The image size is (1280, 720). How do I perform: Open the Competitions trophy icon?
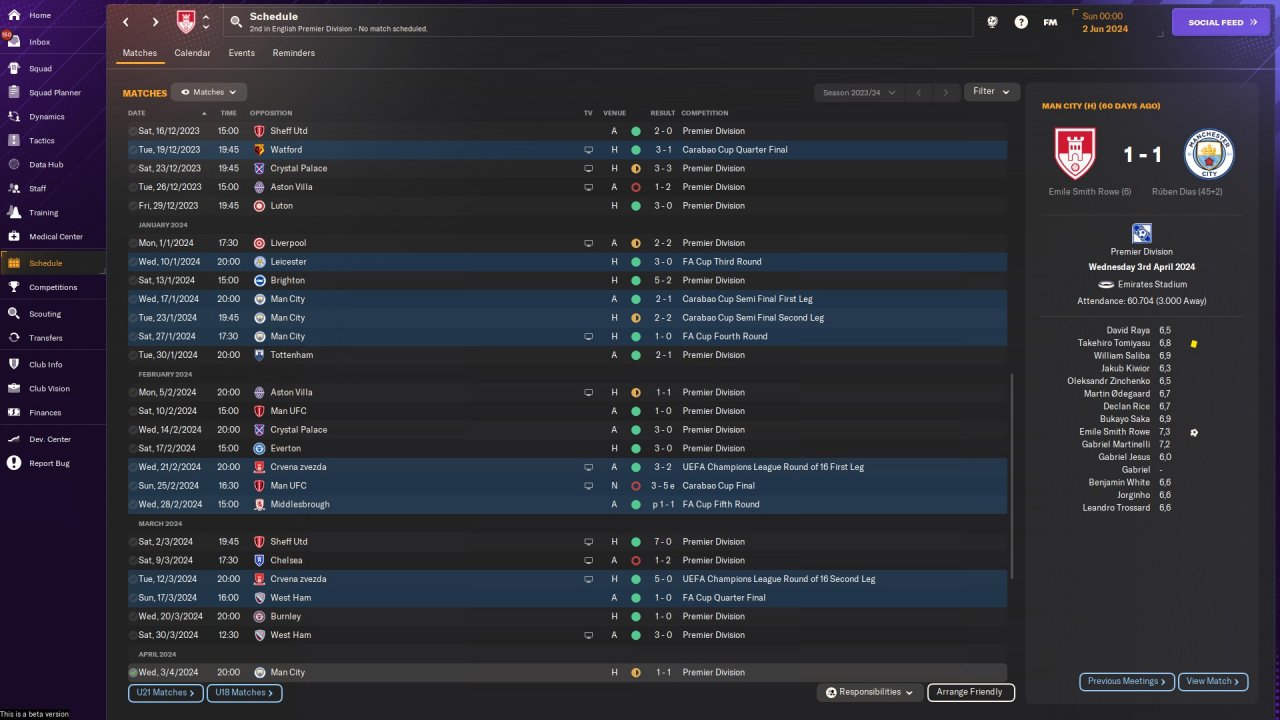pyautogui.click(x=14, y=287)
